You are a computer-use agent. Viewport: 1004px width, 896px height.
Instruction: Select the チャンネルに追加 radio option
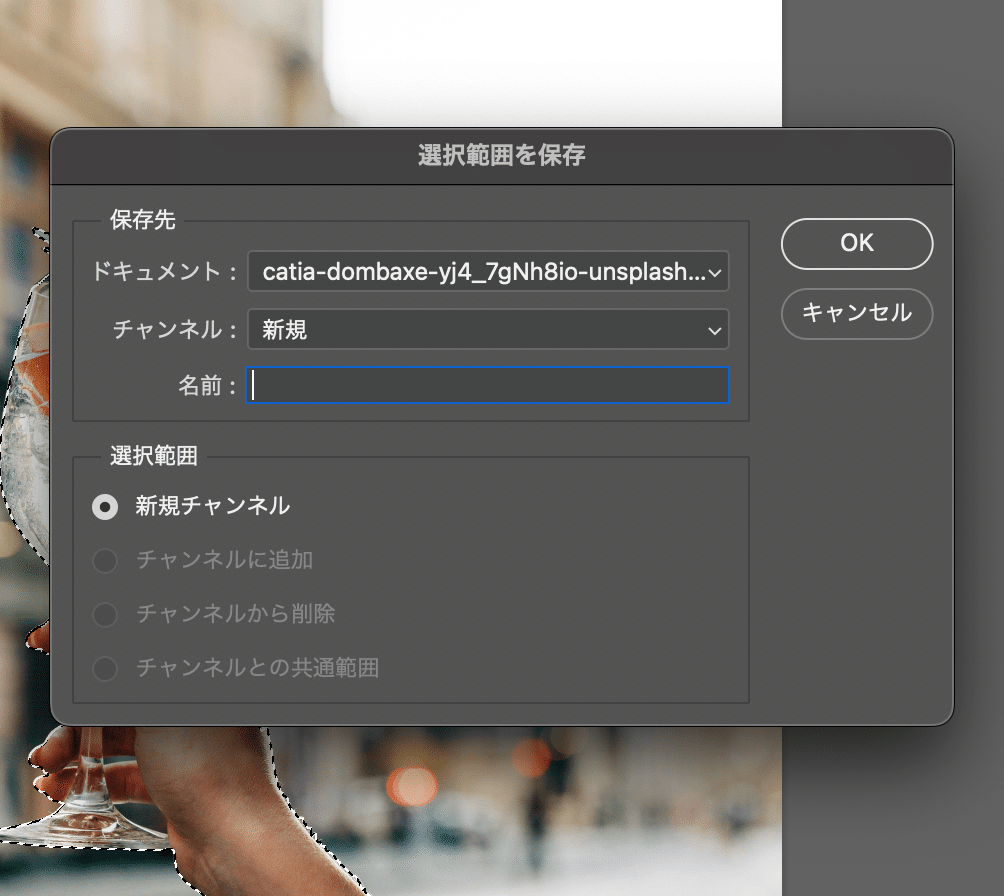click(x=105, y=560)
